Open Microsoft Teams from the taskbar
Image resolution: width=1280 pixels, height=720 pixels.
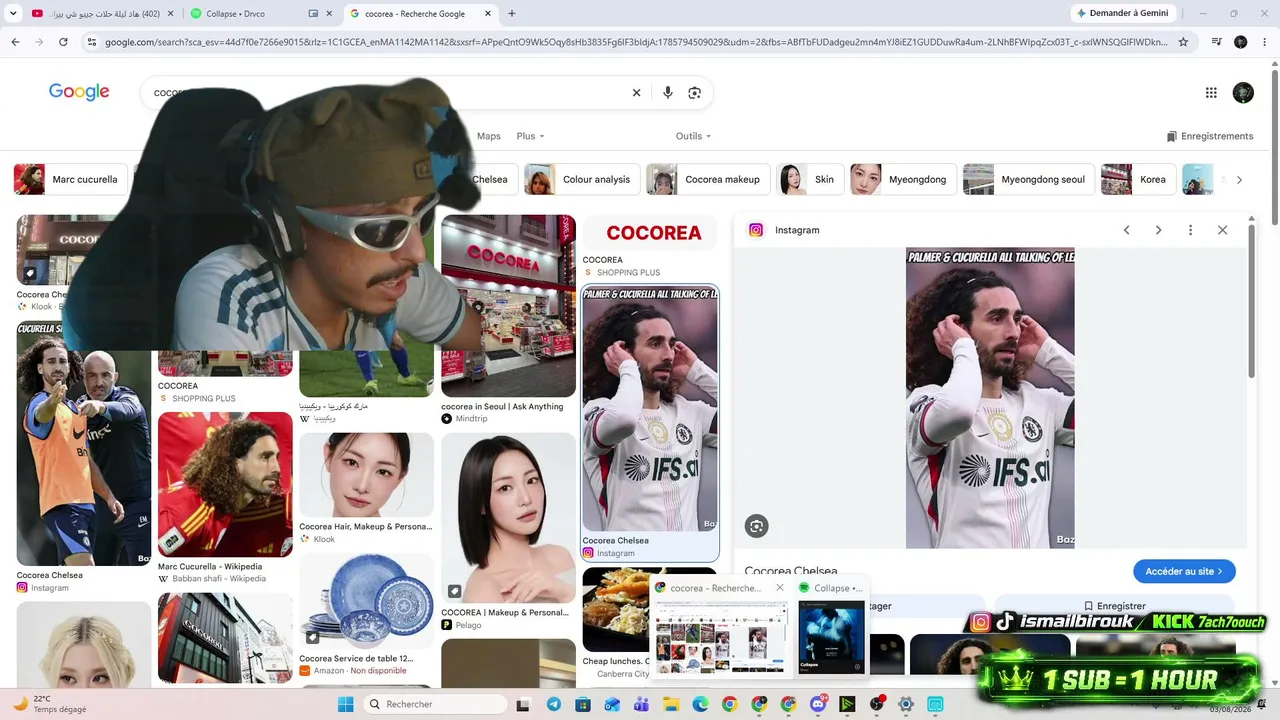641,704
